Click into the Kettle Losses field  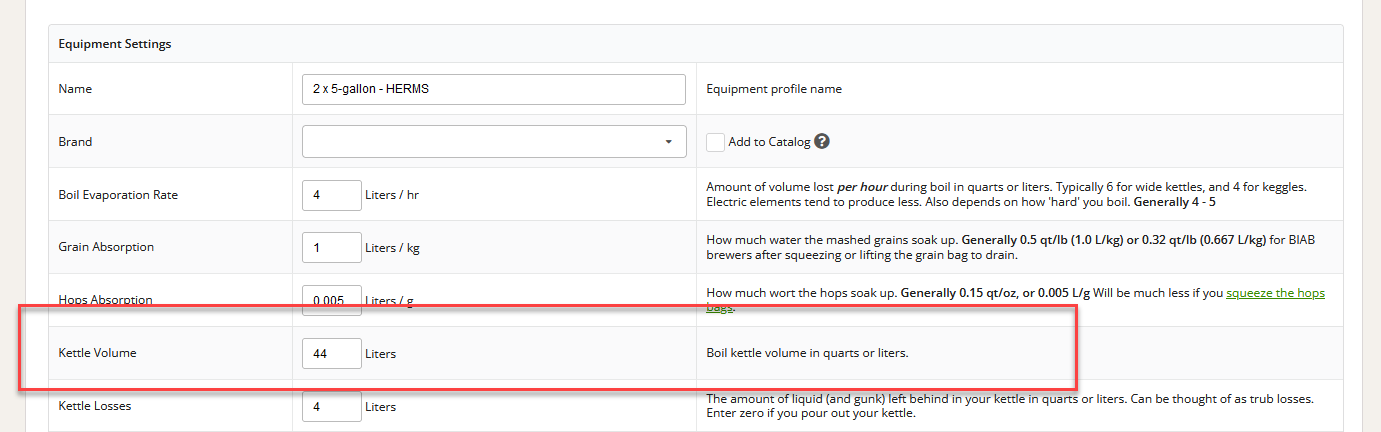[331, 407]
